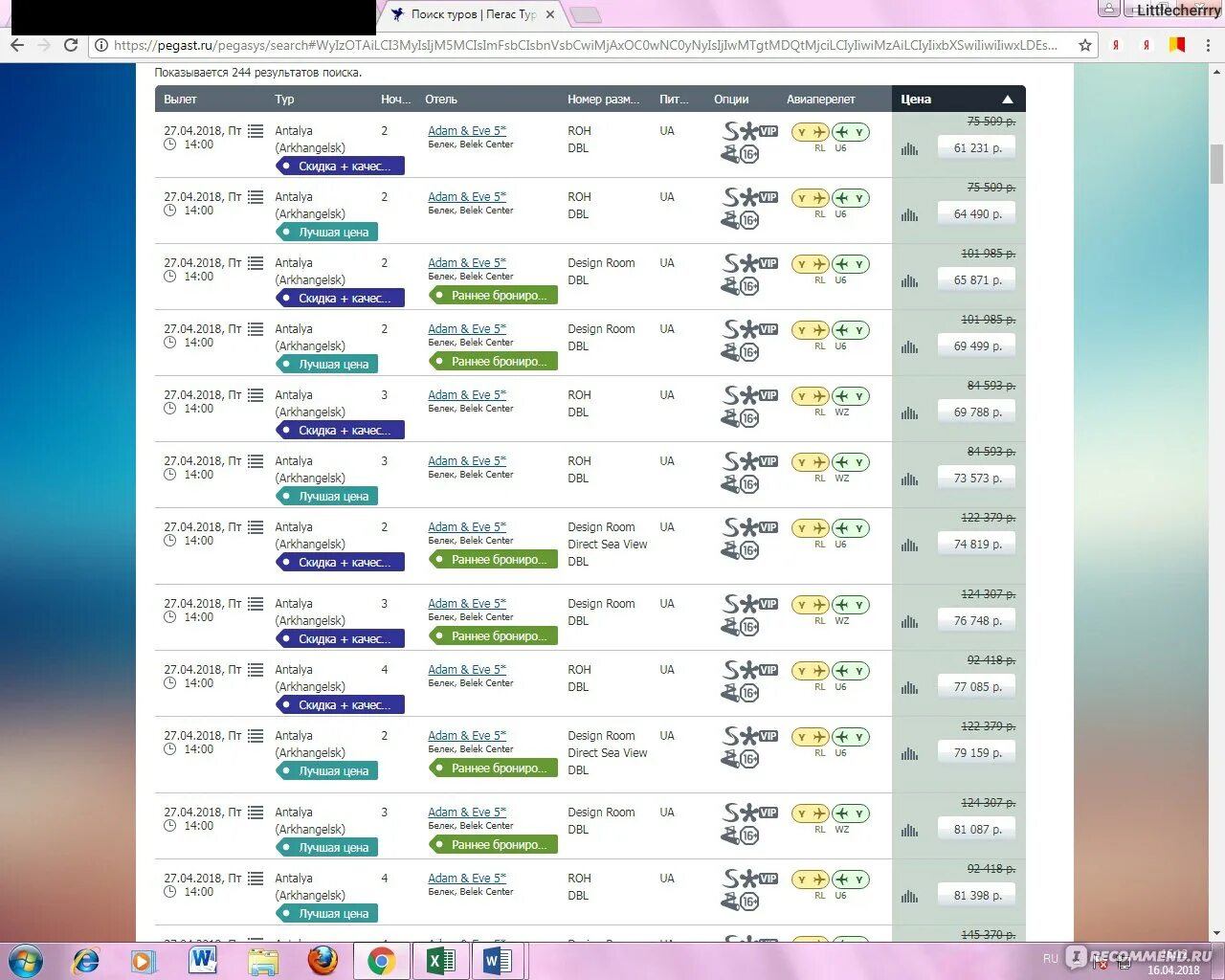
Task: Reload the page with the refresh icon
Action: pos(71,45)
